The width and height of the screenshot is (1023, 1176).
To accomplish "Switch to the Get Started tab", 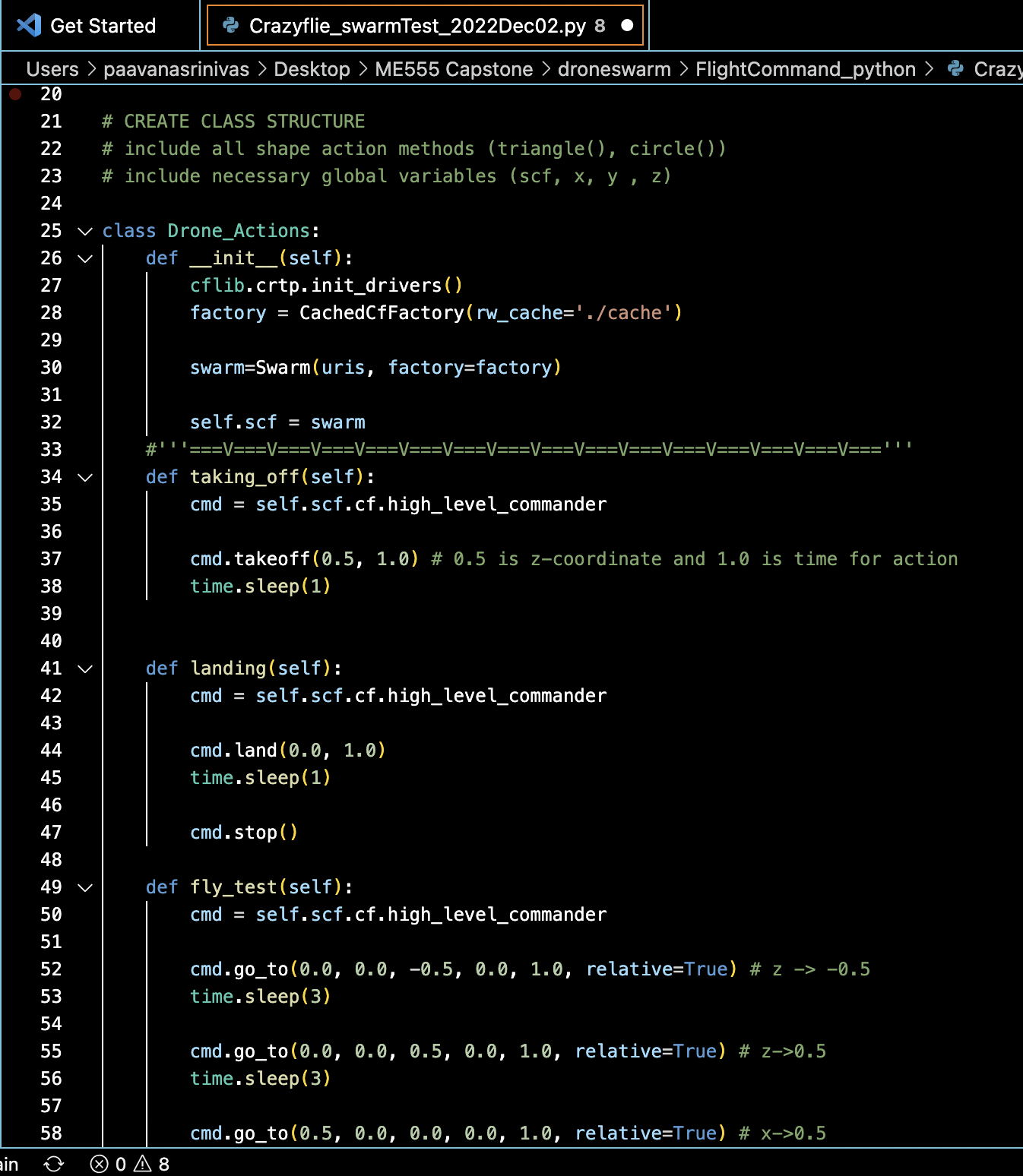I will pos(102,26).
